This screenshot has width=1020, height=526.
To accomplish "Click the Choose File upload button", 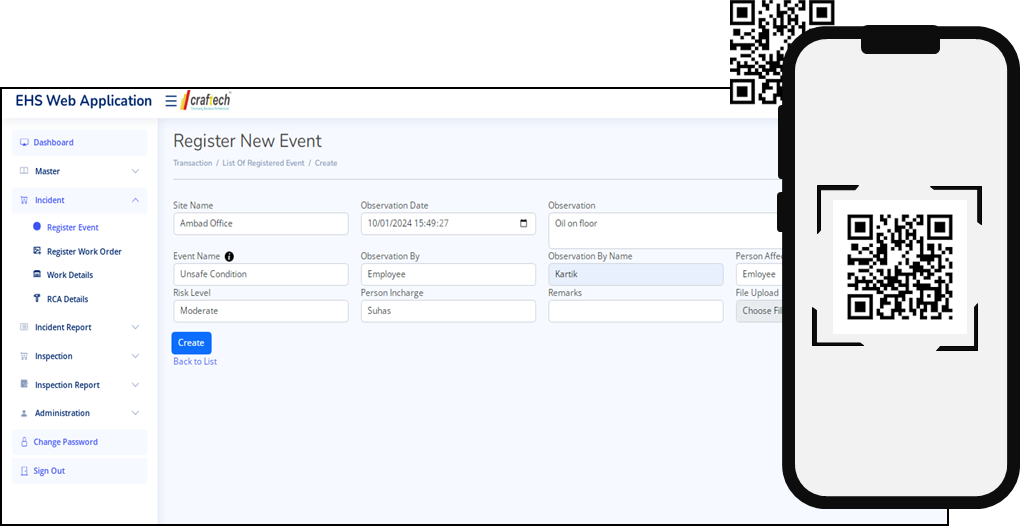I will click(758, 311).
